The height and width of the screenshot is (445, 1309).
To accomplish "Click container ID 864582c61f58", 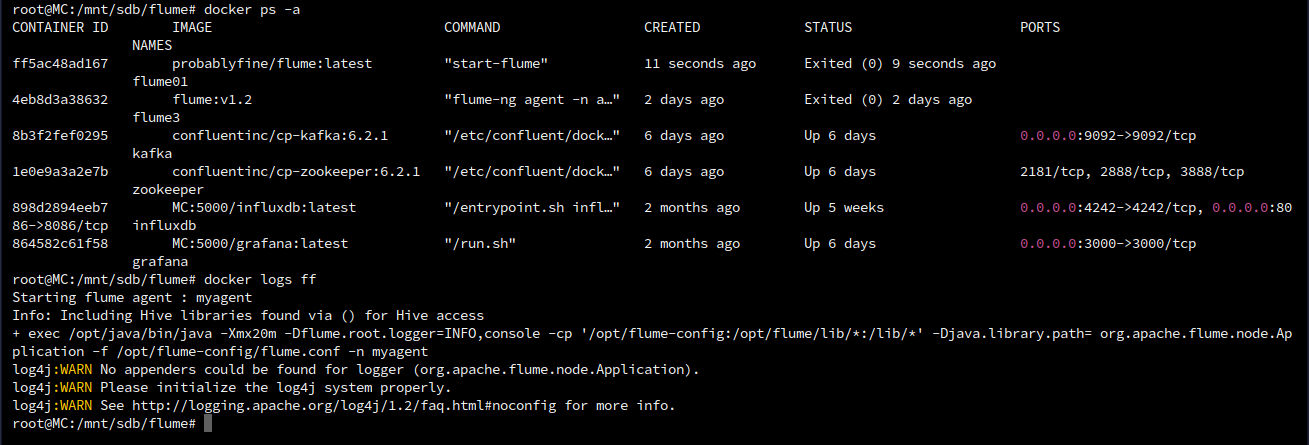I will click(x=60, y=243).
